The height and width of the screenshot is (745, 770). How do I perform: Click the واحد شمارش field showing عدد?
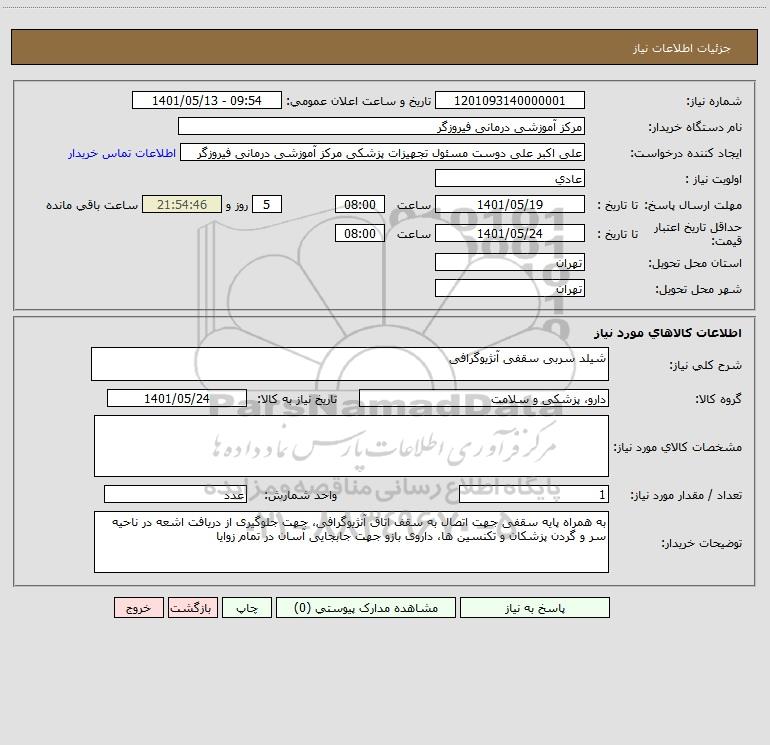175,494
